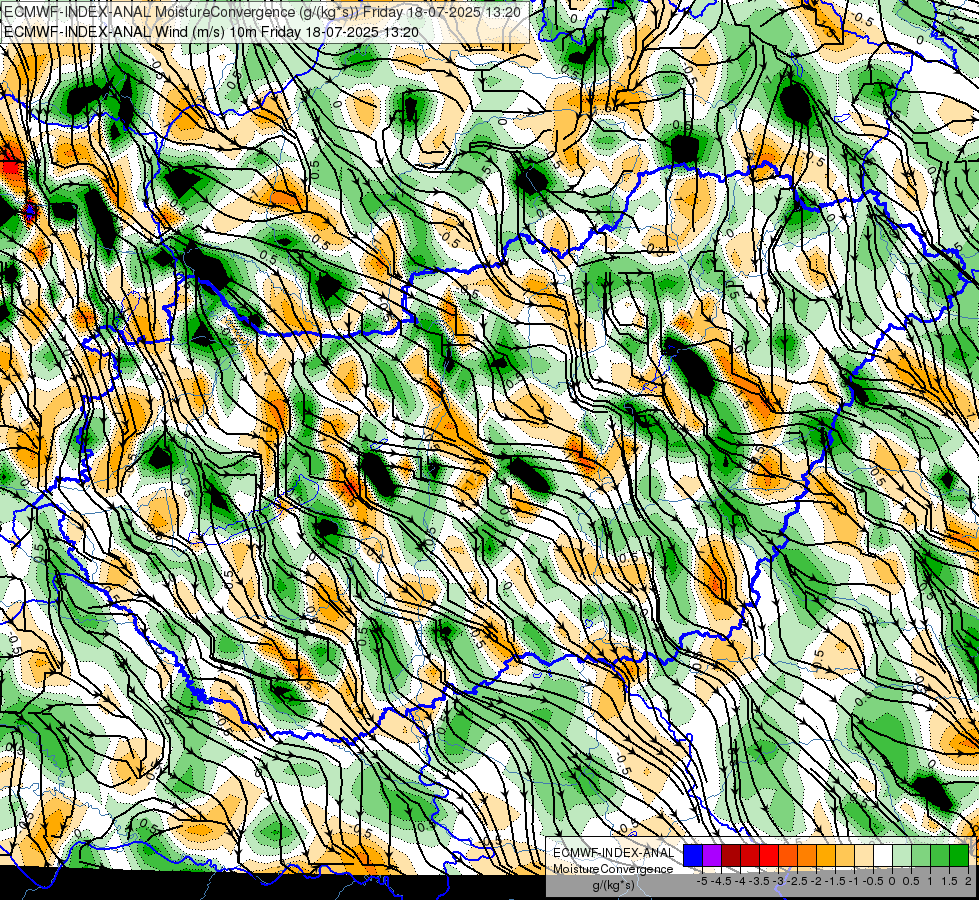The width and height of the screenshot is (979, 900).
Task: Click legend swatch between -1.5 and -1
Action: pyautogui.click(x=845, y=855)
